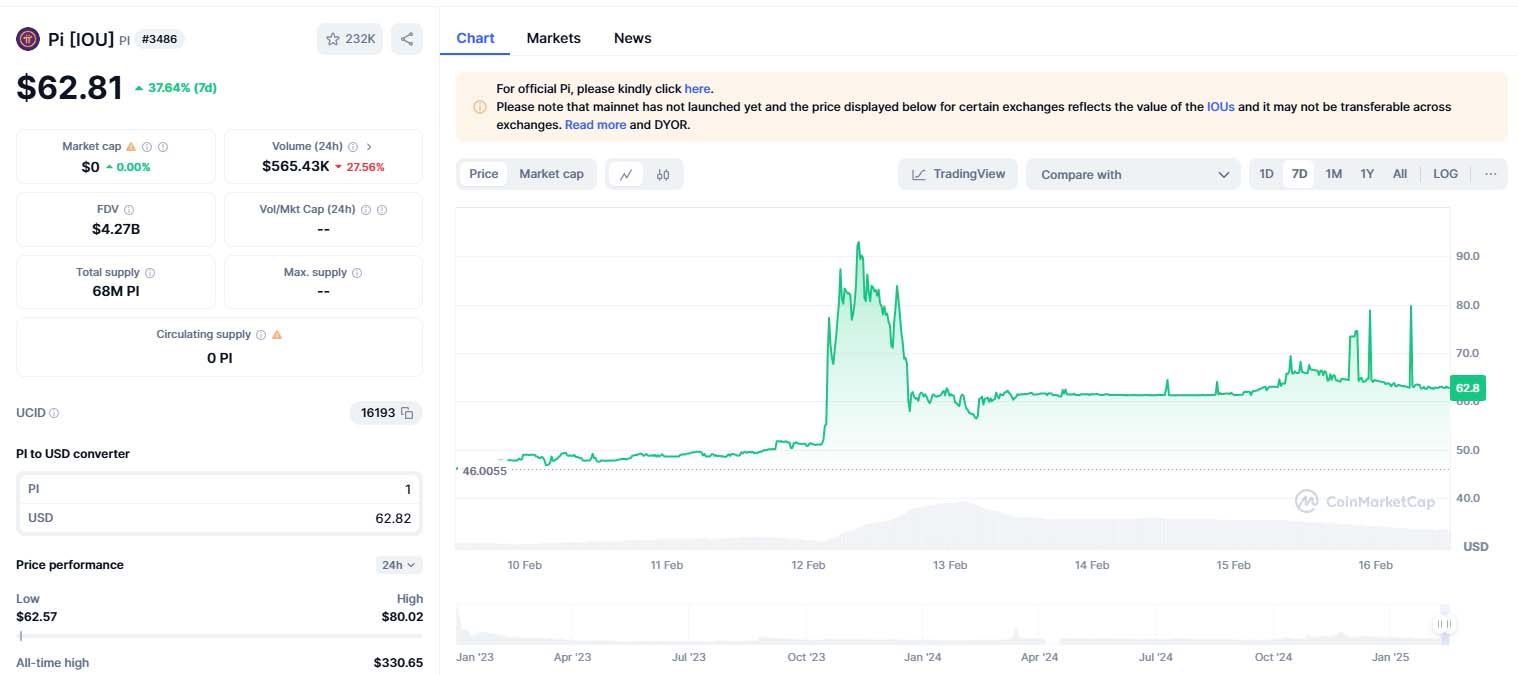Screen dimensions: 1518x675
Task: Click the $62.81 price heading
Action: tap(69, 87)
